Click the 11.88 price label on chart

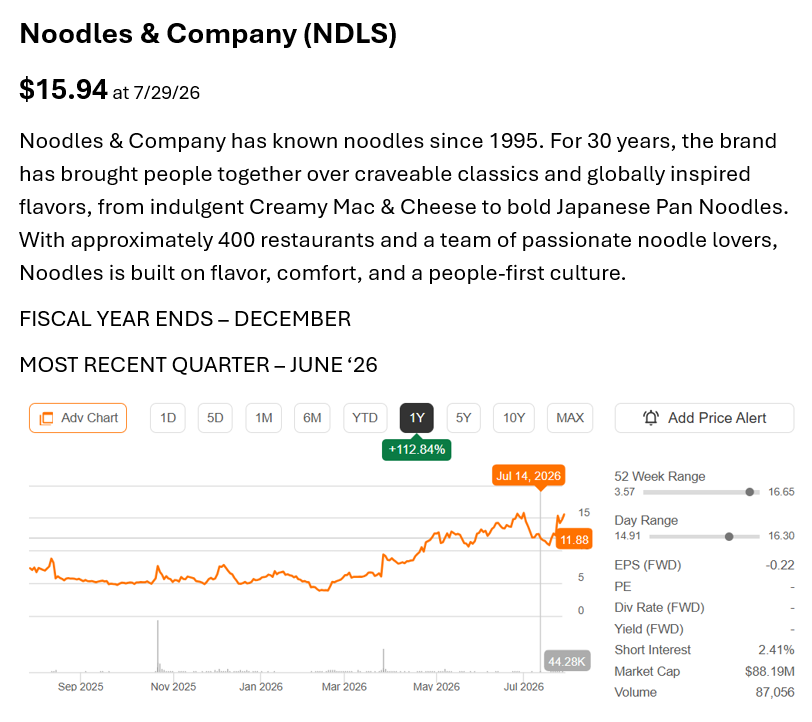click(574, 540)
